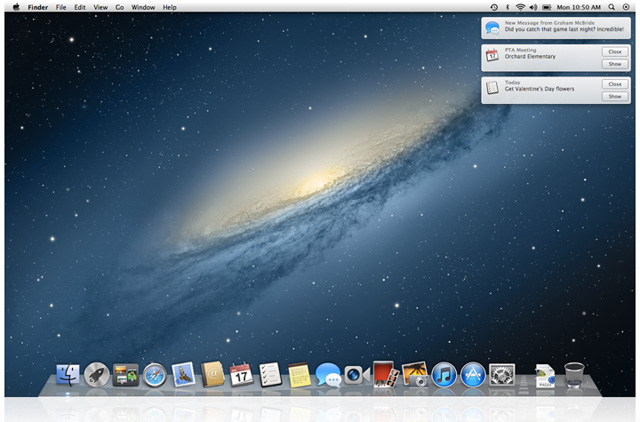Open the Wi-Fi status menu
The image size is (640, 422).
point(520,7)
